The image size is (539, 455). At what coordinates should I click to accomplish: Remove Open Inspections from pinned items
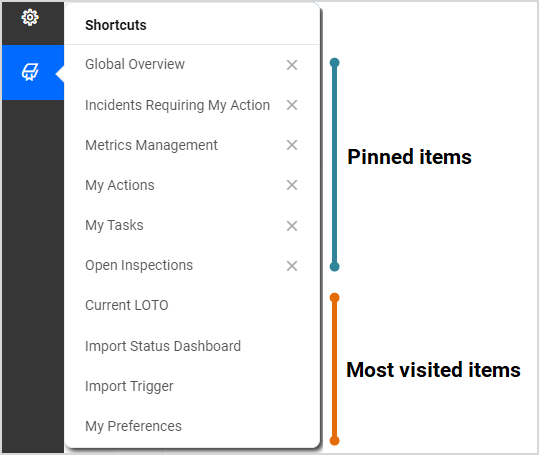[292, 266]
